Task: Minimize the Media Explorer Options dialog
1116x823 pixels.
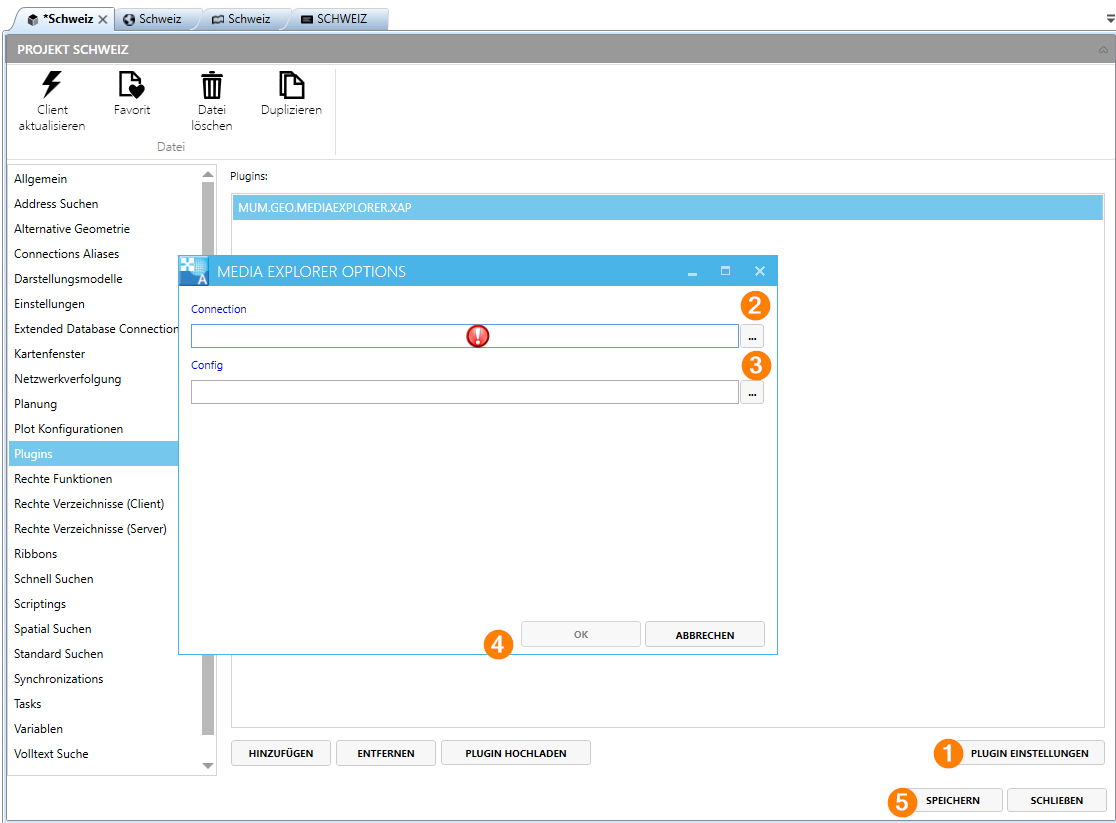Action: click(692, 271)
